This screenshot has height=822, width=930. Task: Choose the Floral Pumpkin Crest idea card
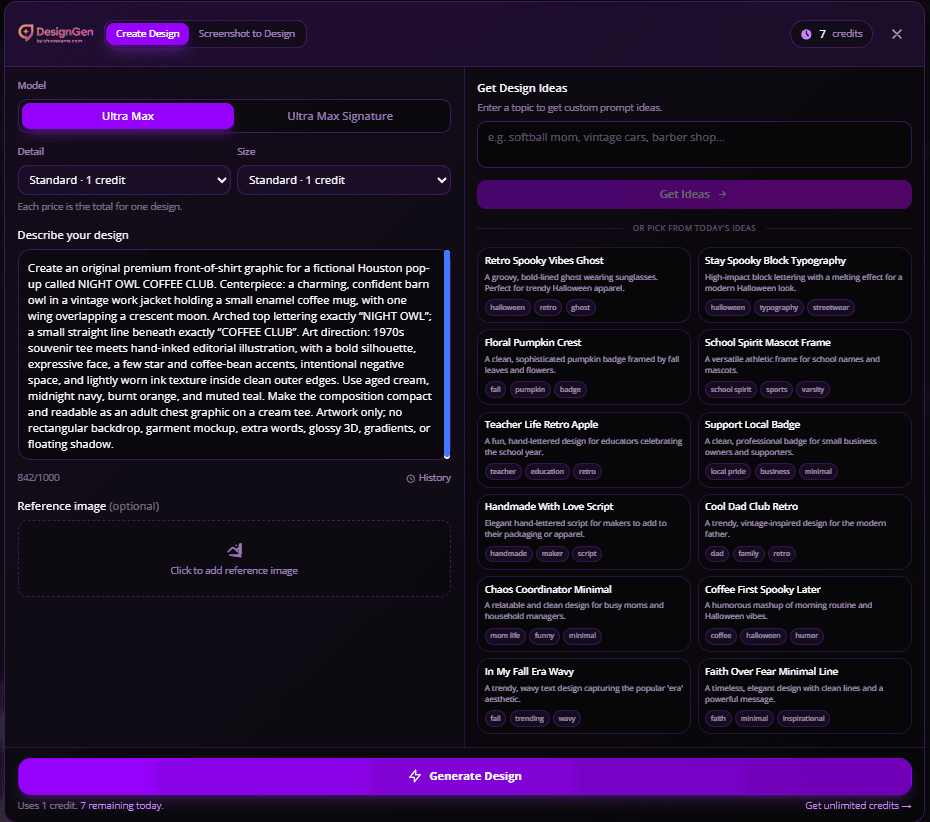pos(584,367)
